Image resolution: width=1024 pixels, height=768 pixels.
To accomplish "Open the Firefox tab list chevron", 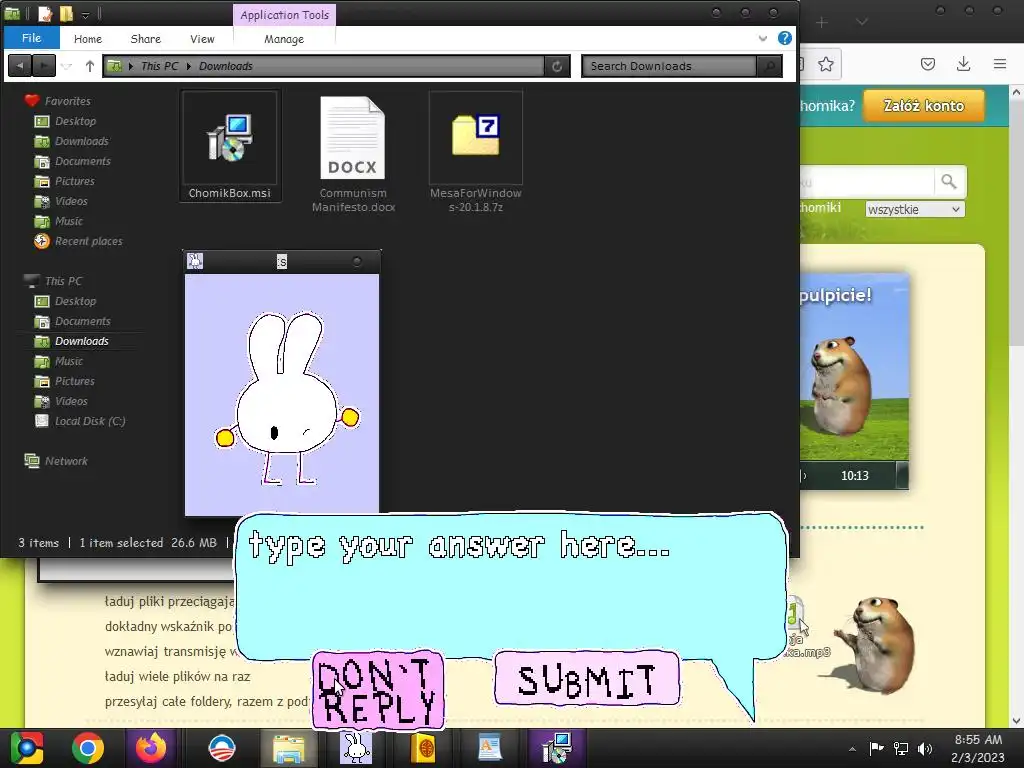I will coord(862,22).
